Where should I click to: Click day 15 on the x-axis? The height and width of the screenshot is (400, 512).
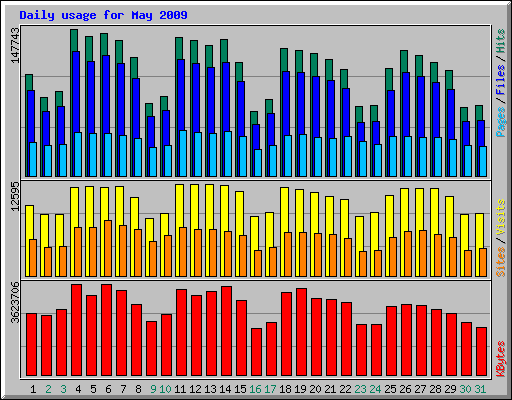coord(240,389)
